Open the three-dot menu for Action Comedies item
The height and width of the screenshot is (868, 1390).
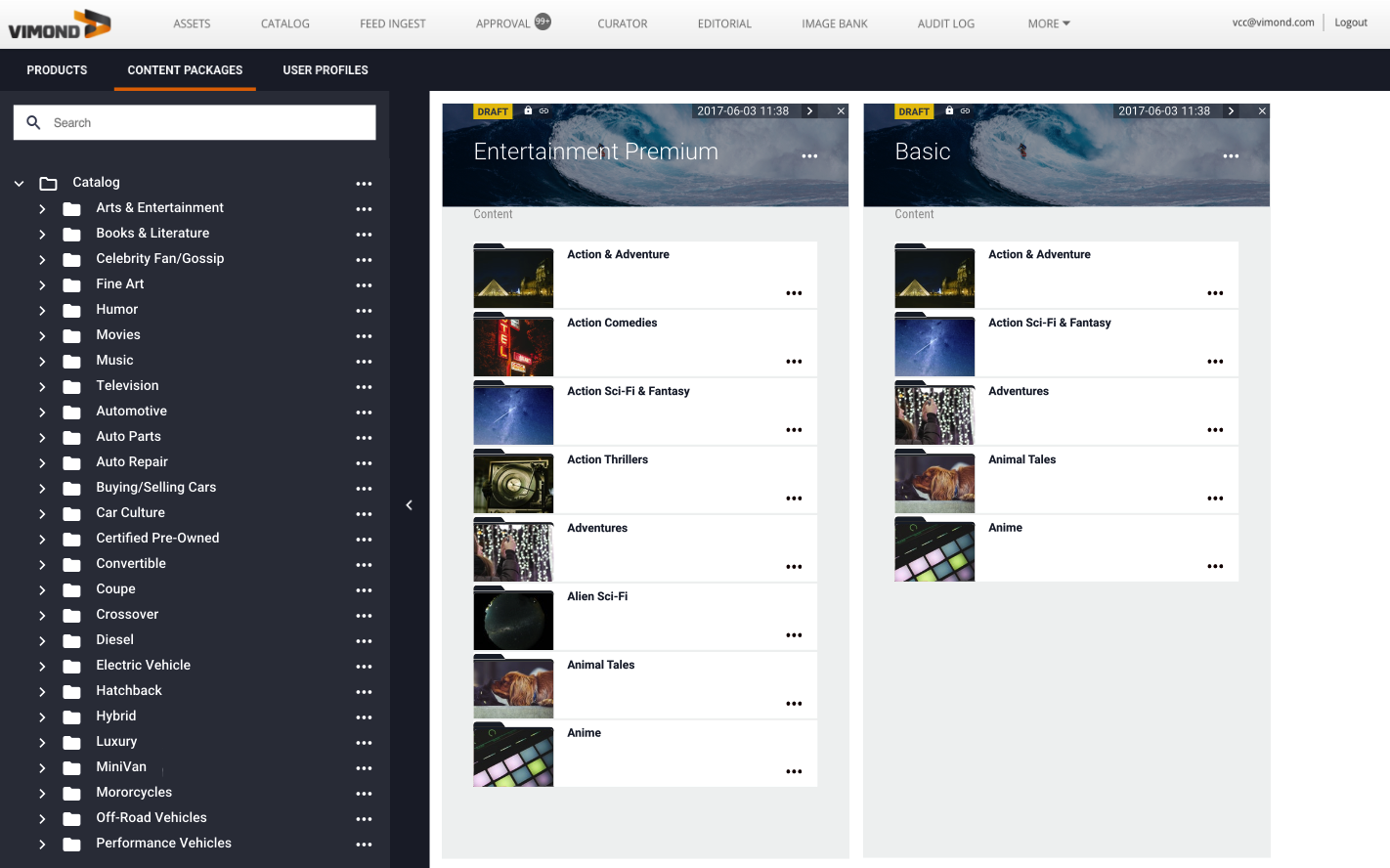pos(794,362)
